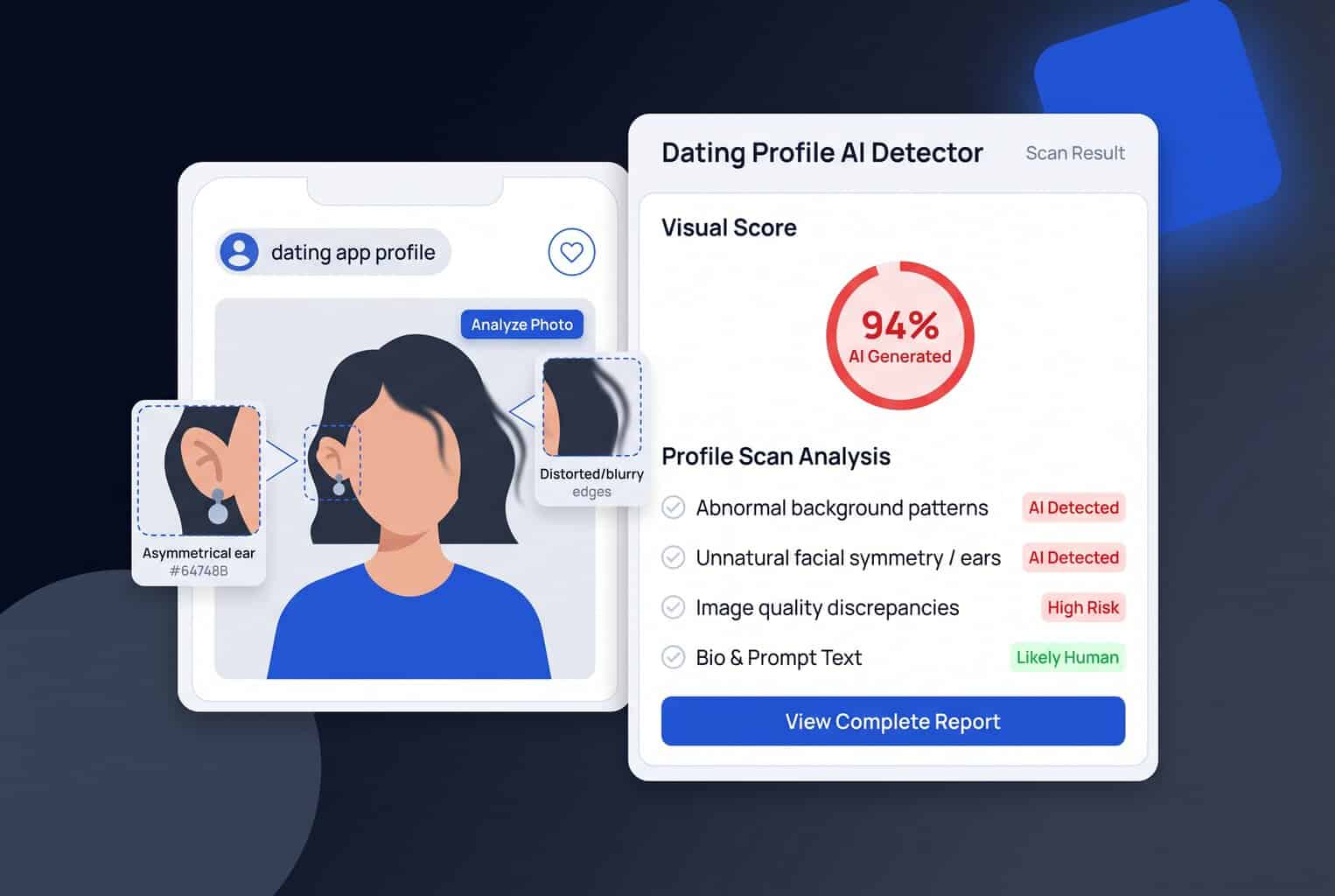Click the Image quality discrepancies text
Image resolution: width=1335 pixels, height=896 pixels.
pos(828,607)
